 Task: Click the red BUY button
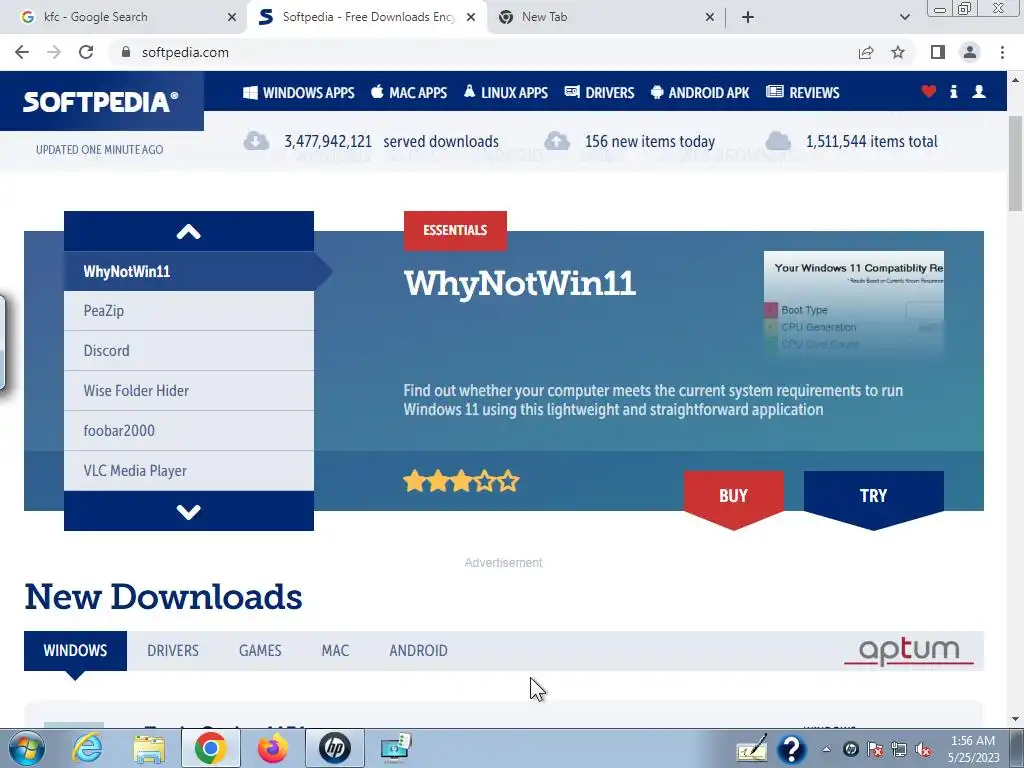(733, 498)
